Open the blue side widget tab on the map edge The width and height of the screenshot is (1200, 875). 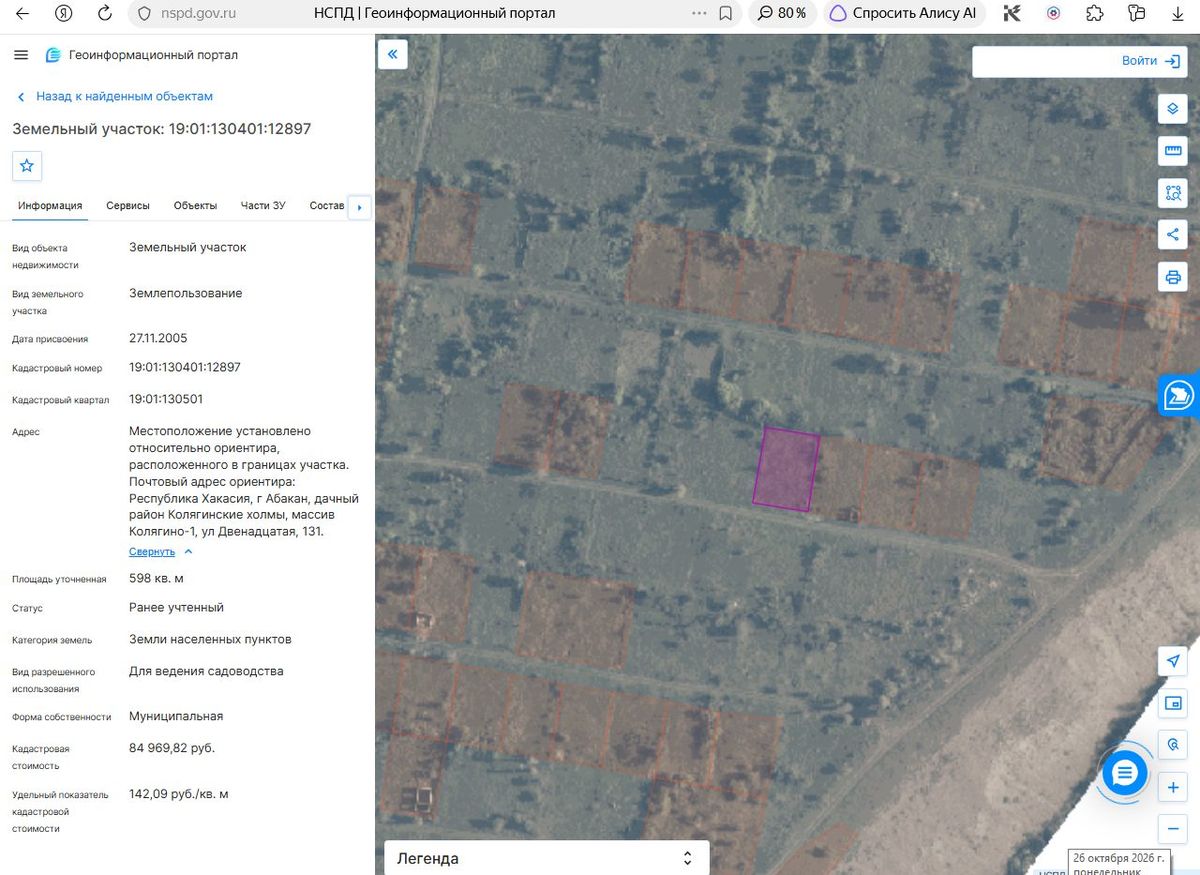(1180, 396)
